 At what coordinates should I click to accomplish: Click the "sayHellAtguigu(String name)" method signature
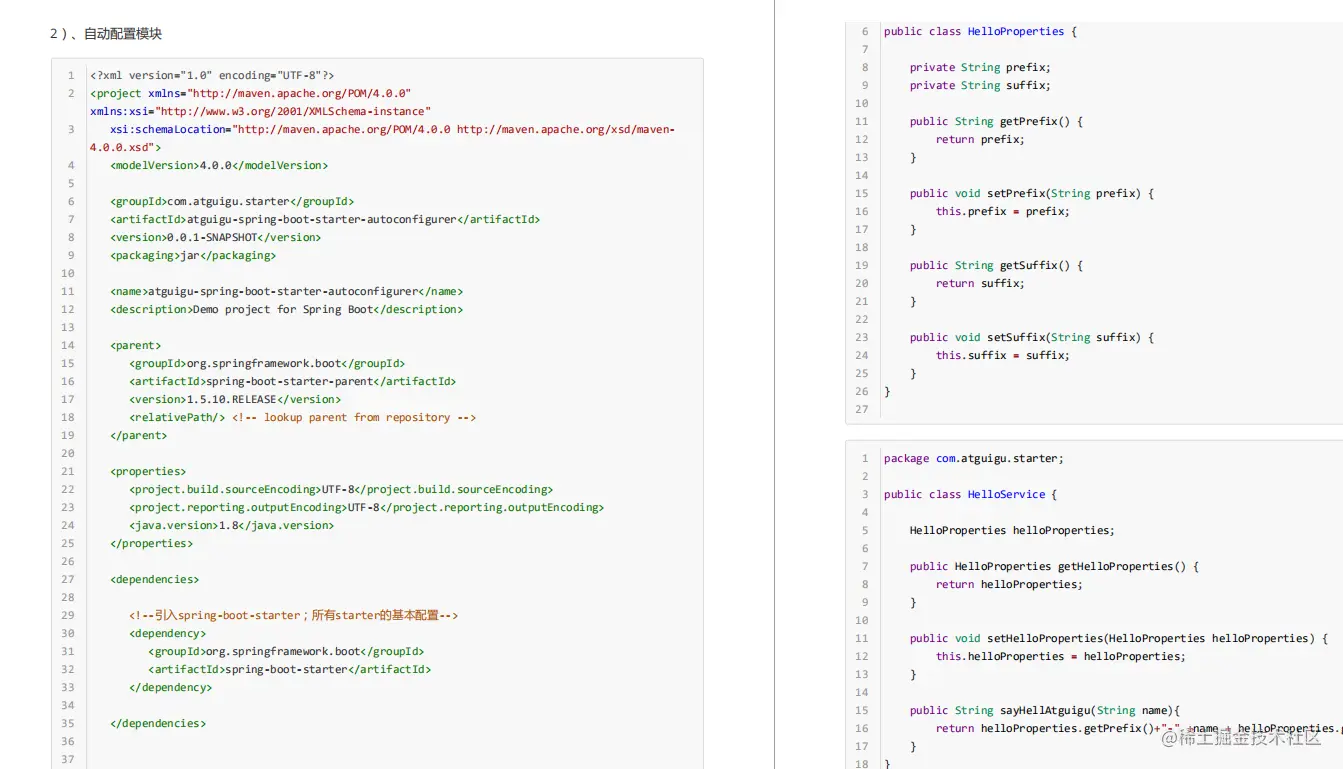1045,710
